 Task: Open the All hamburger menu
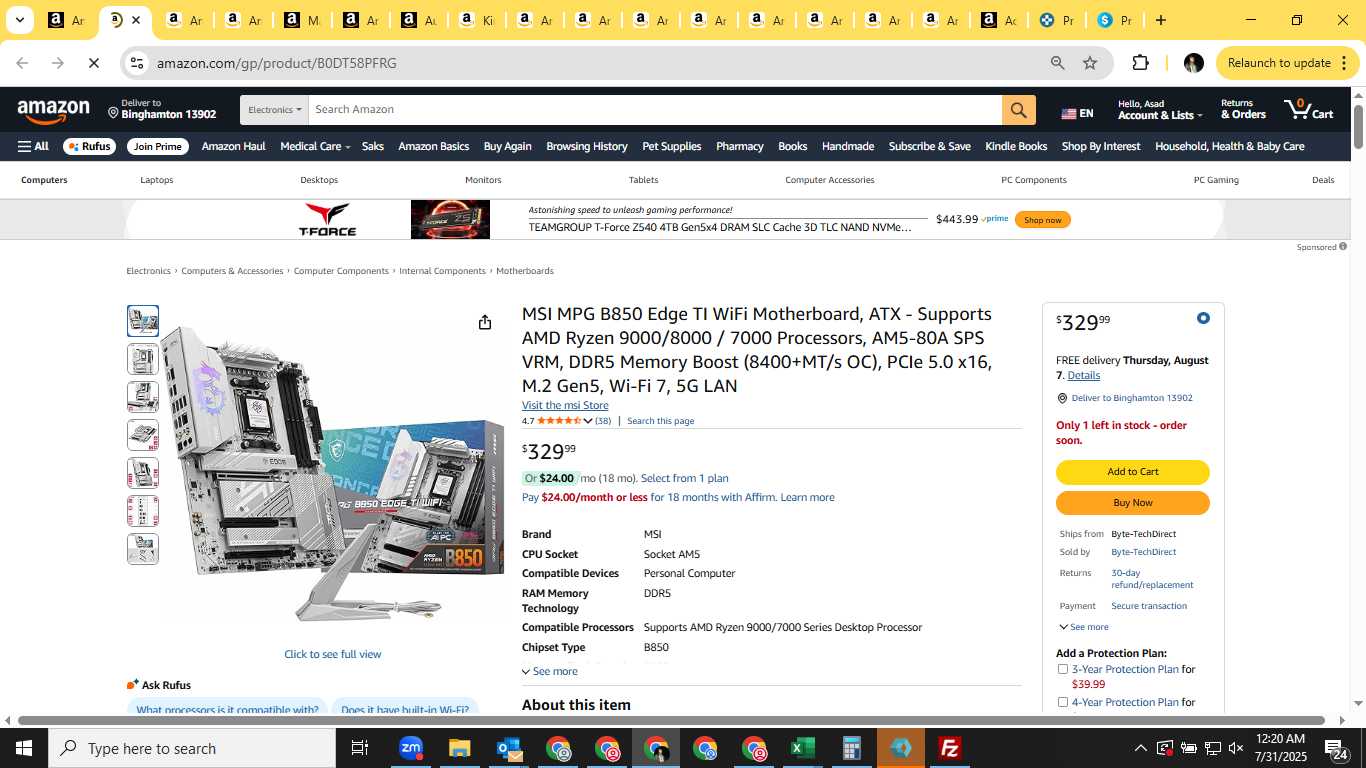tap(33, 146)
